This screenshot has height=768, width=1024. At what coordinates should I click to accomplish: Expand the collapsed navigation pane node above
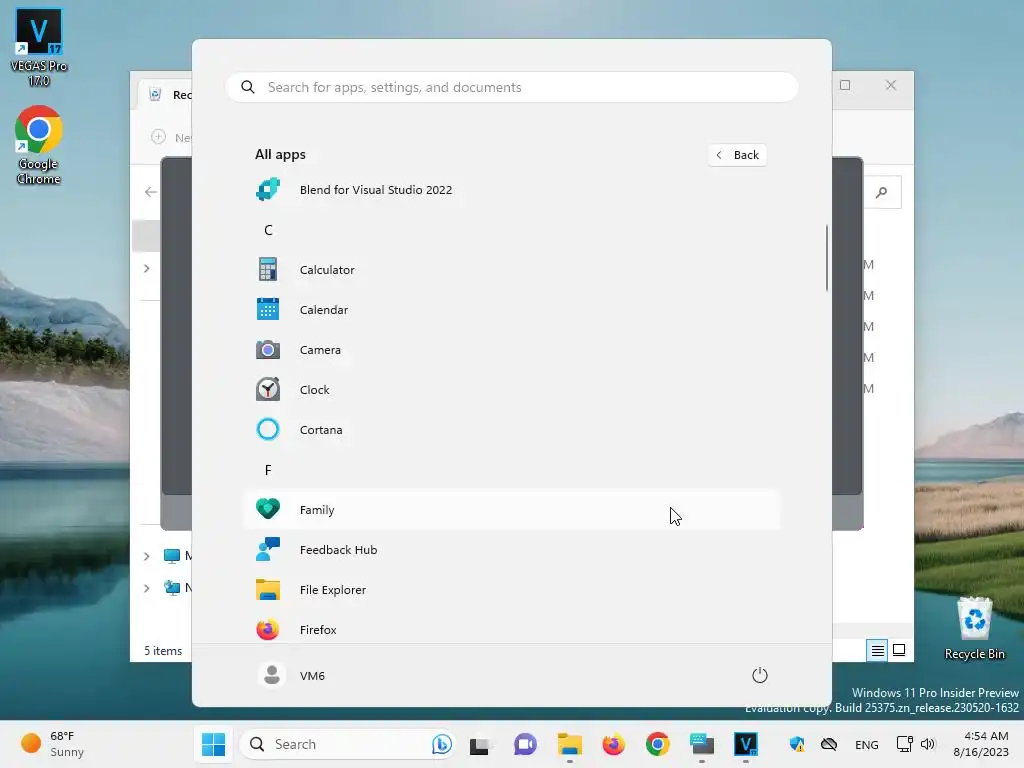pyautogui.click(x=147, y=268)
